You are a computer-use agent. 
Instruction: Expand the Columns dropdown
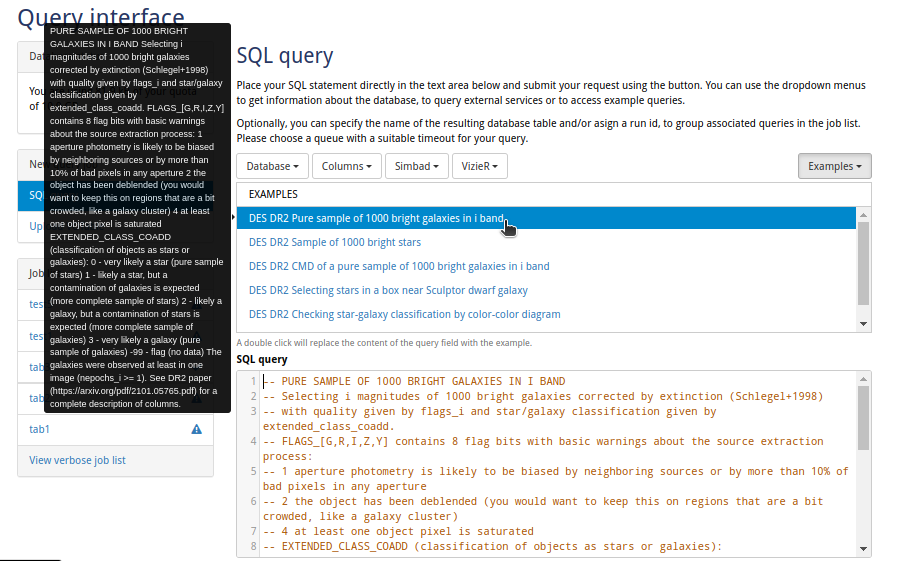[x=346, y=166]
